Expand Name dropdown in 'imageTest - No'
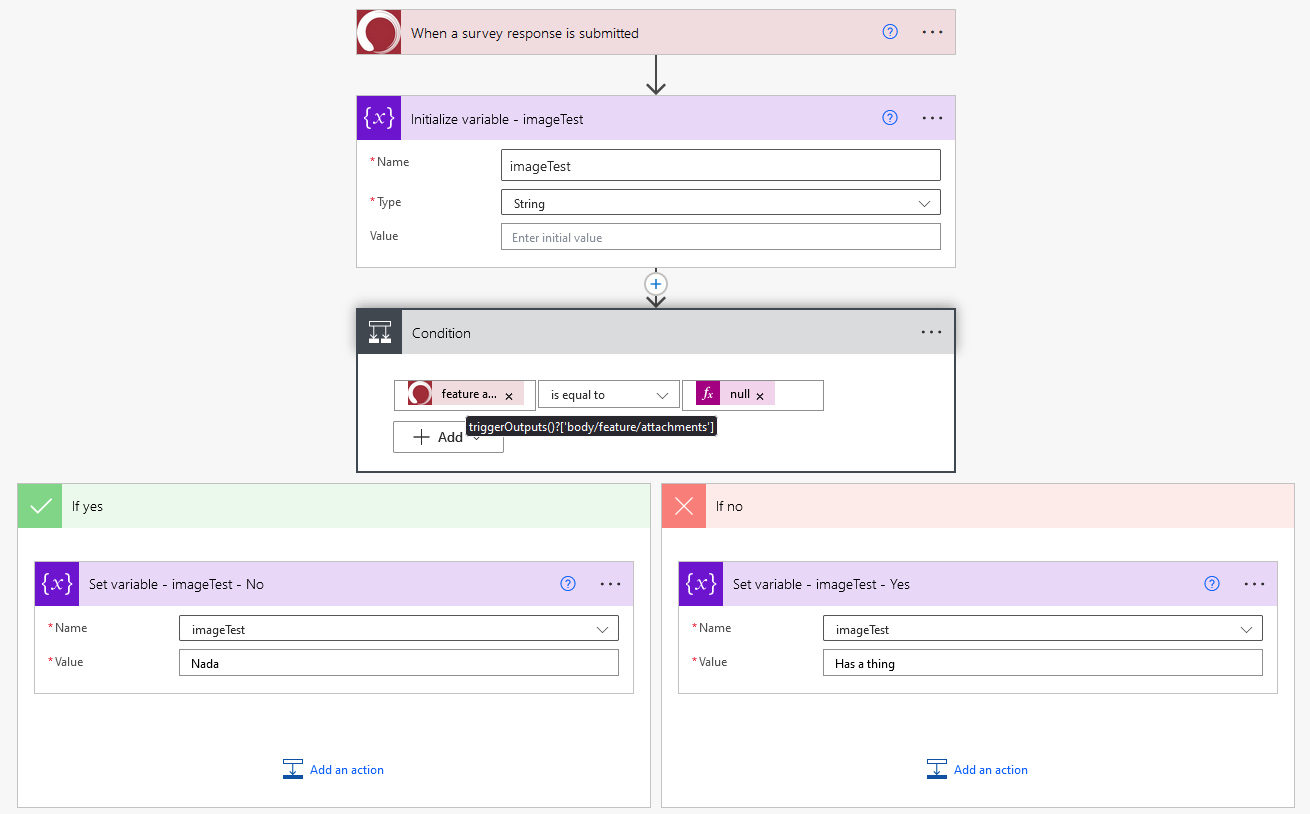Viewport: 1310px width, 814px height. (x=398, y=629)
